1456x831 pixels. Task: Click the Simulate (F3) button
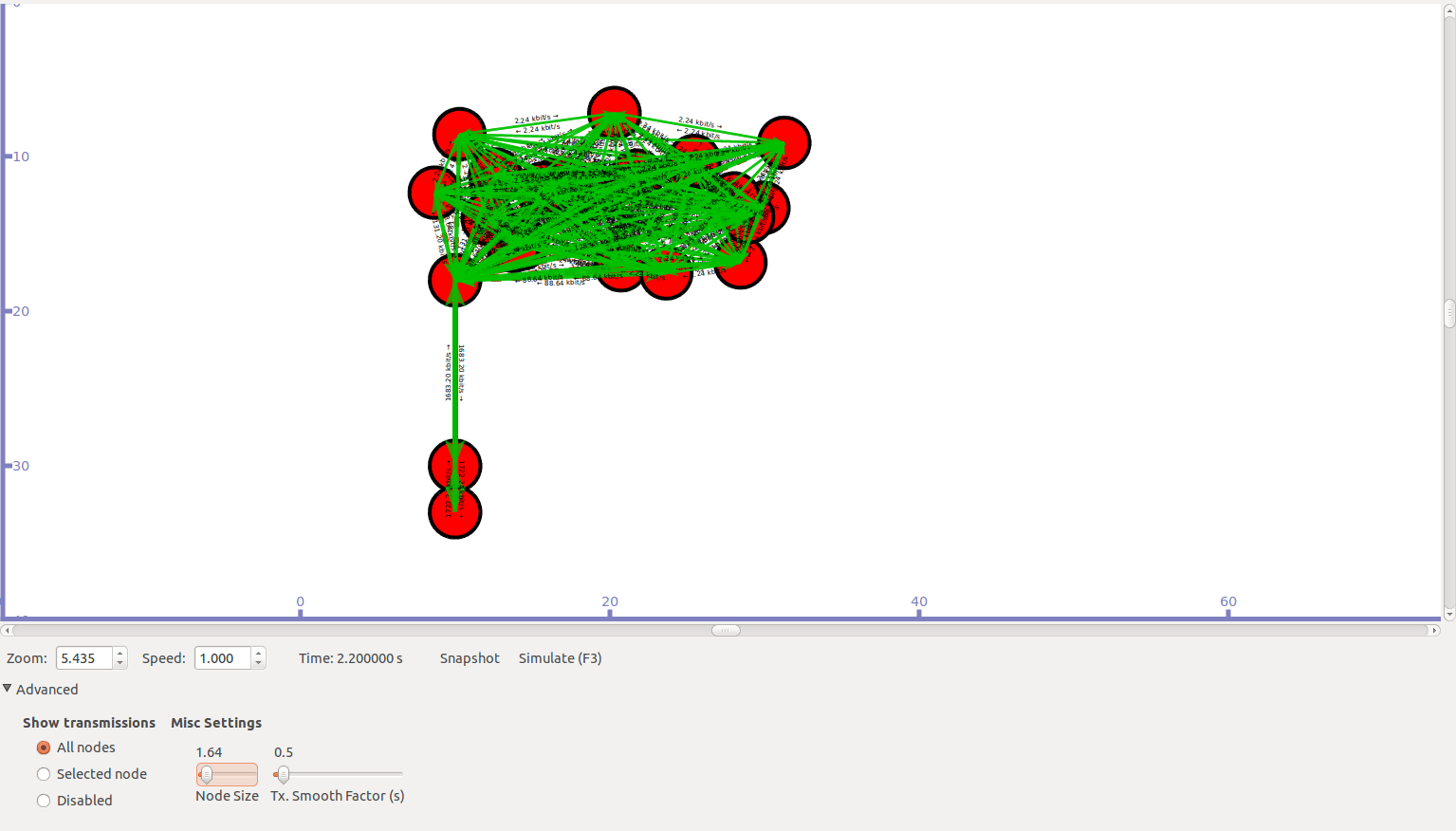pos(560,657)
